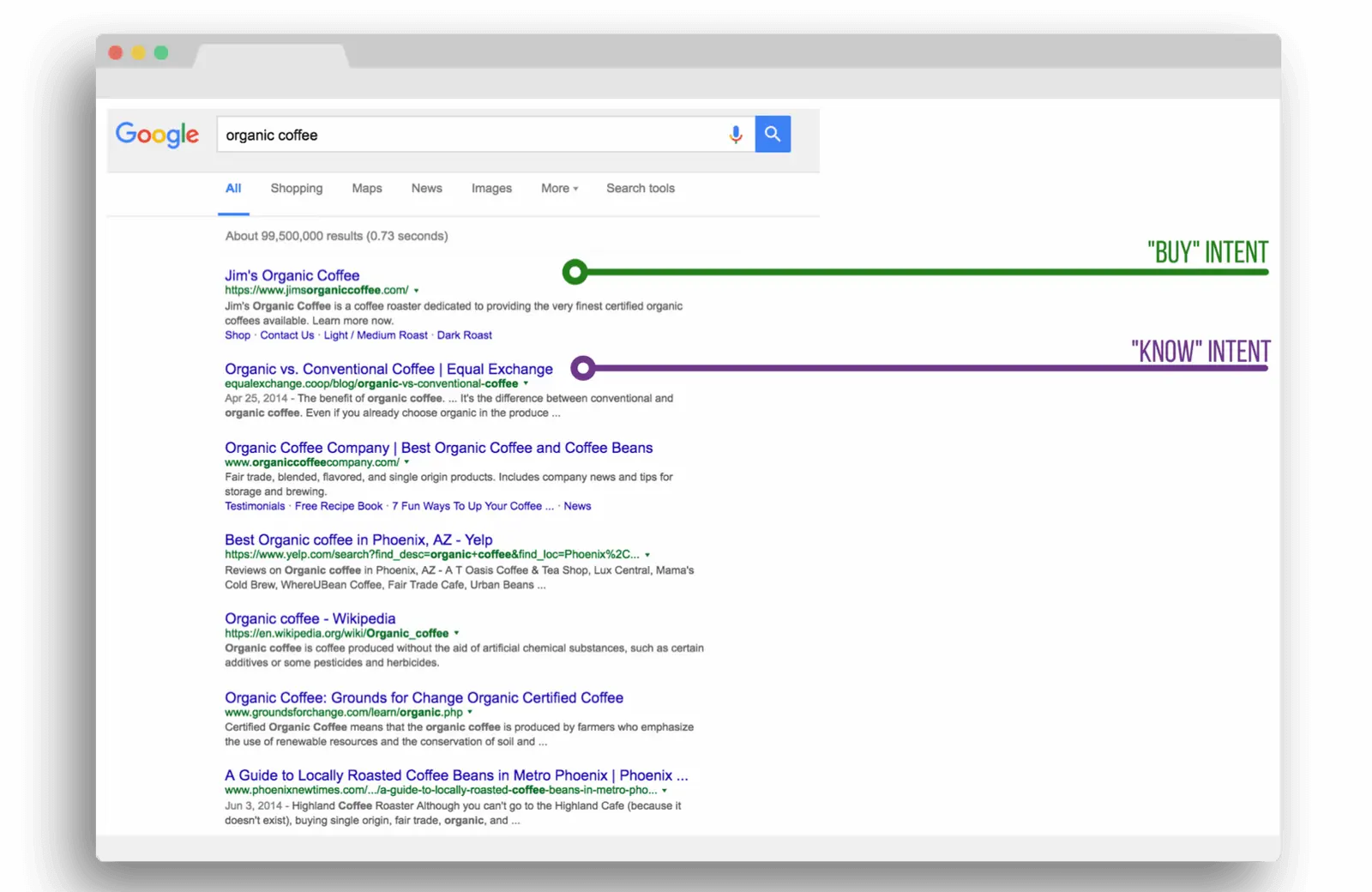This screenshot has height=892, width=1372.
Task: Switch to the Shopping tab
Action: pyautogui.click(x=297, y=188)
